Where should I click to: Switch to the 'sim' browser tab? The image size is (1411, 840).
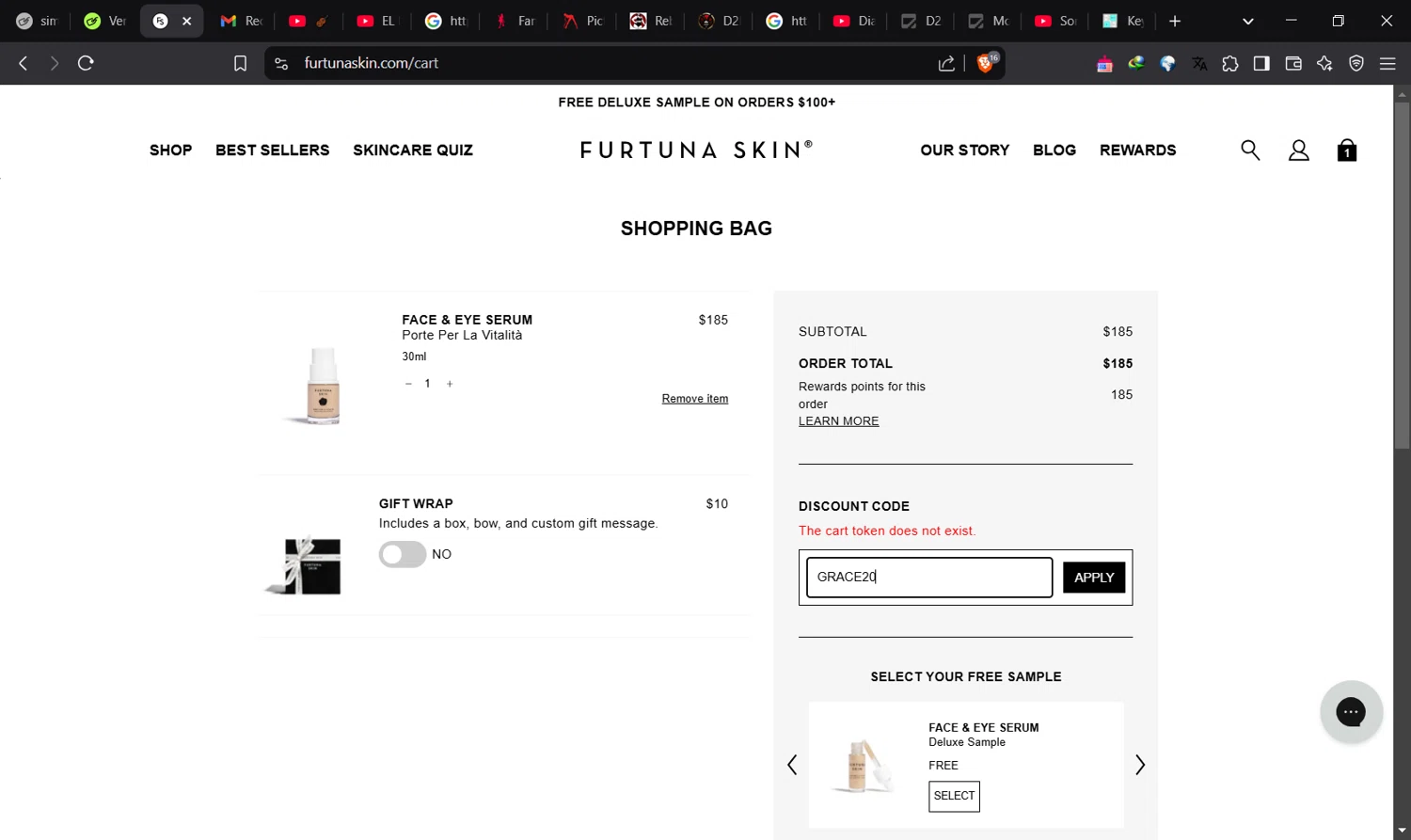pyautogui.click(x=37, y=21)
